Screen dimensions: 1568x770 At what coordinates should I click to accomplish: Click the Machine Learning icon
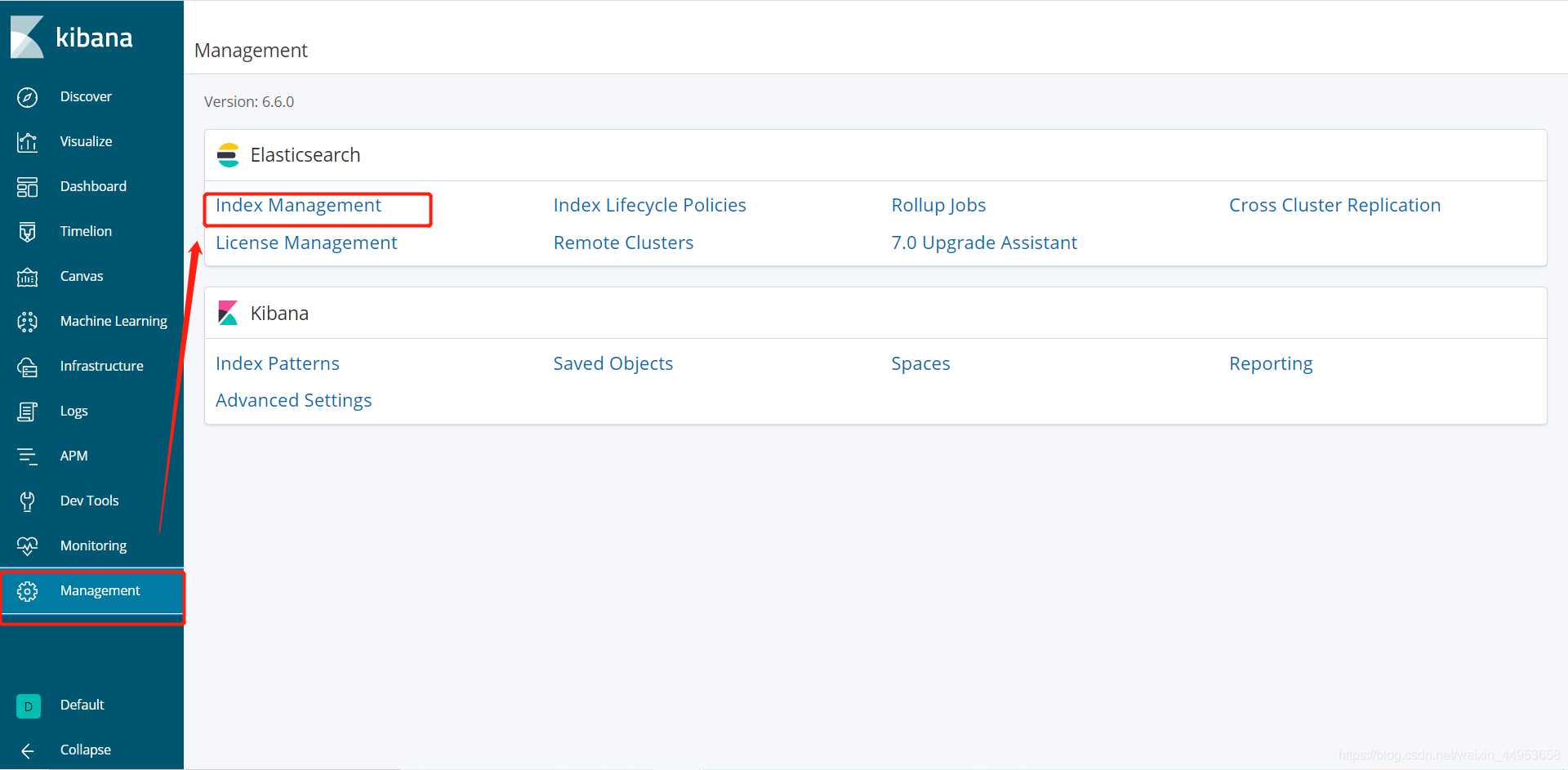coord(27,322)
